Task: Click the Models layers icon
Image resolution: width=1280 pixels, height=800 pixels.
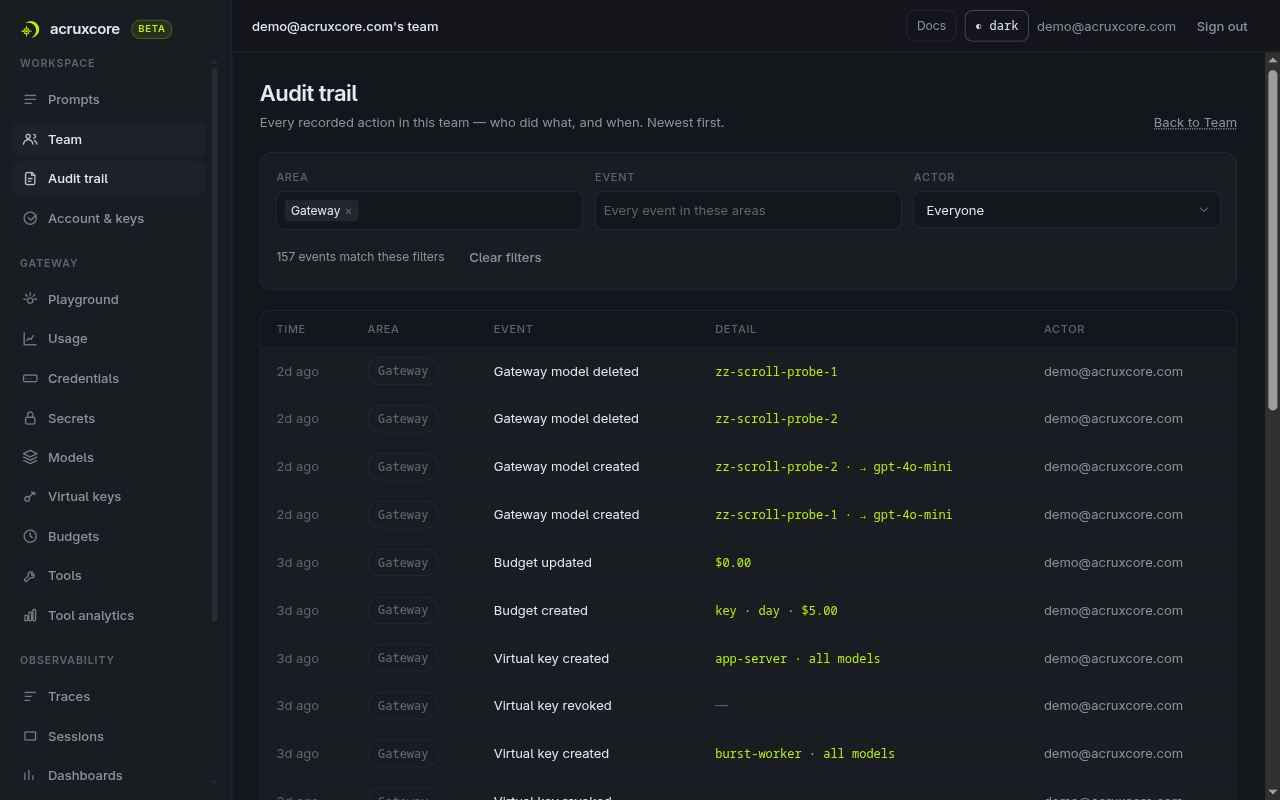Action: [x=30, y=458]
